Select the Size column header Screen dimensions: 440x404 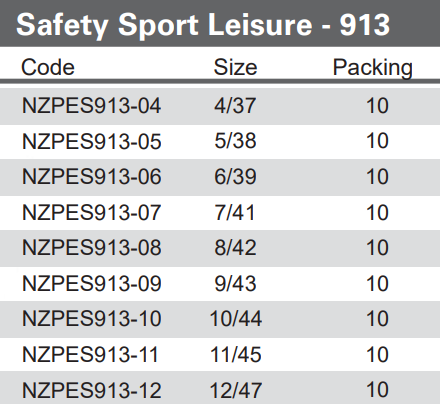[235, 67]
